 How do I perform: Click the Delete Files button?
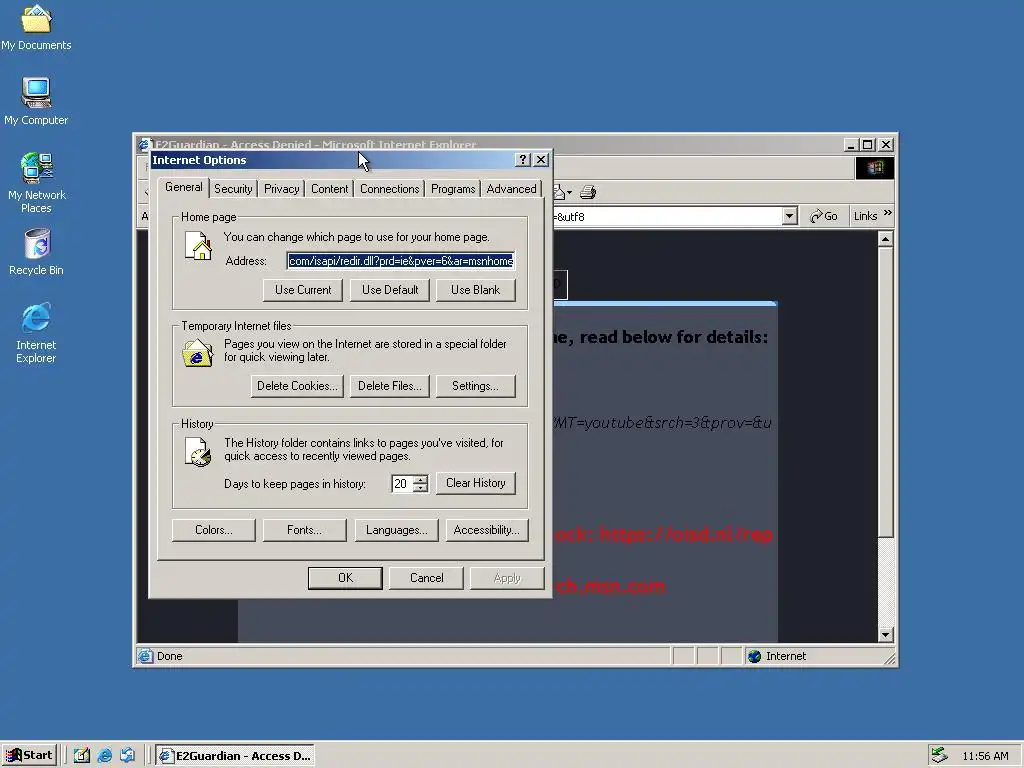pos(390,386)
